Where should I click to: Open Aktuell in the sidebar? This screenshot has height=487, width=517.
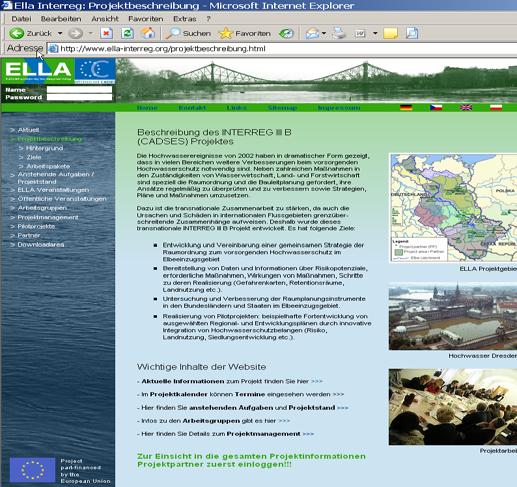[x=28, y=130]
